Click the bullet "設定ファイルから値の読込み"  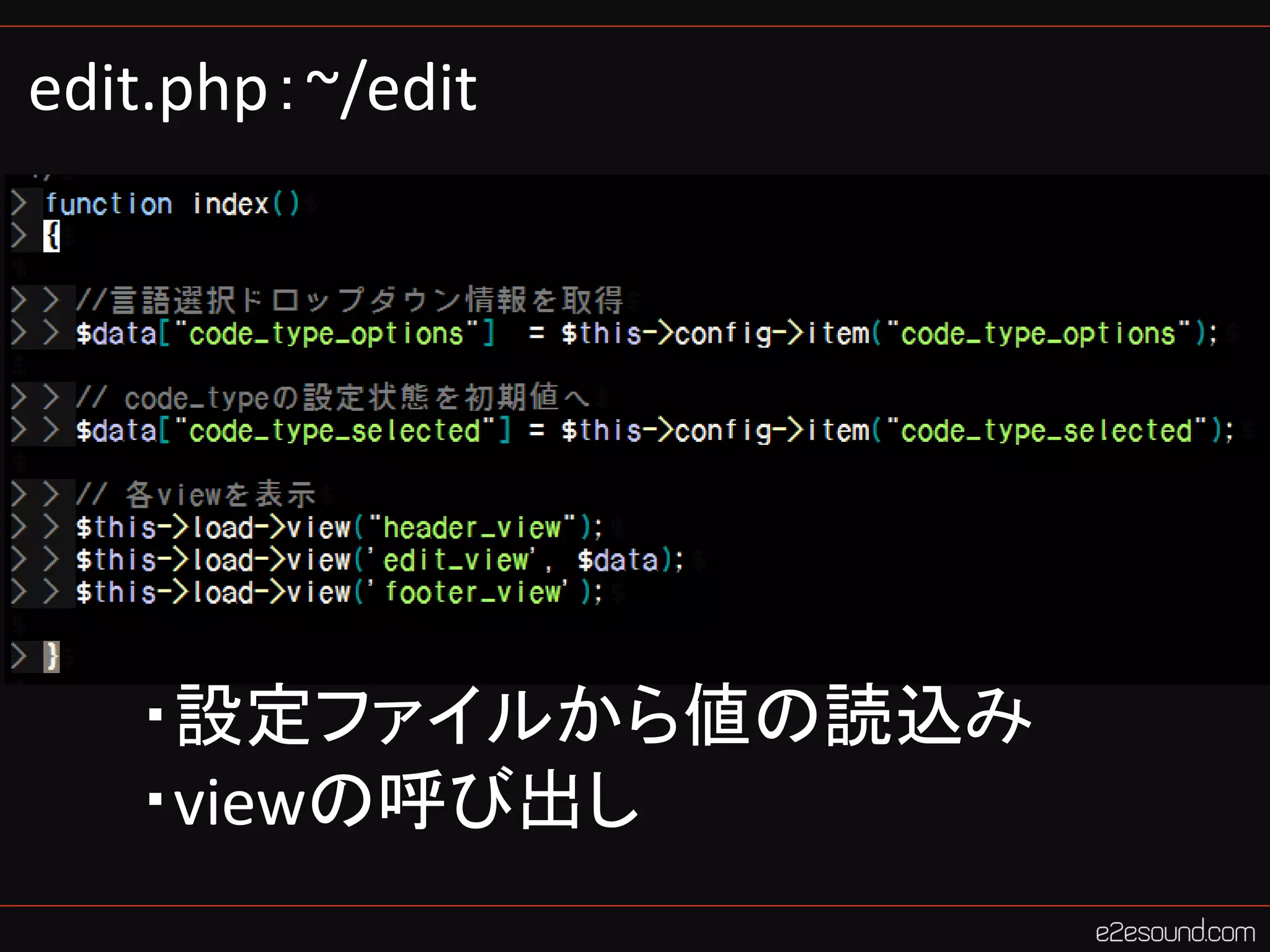click(x=589, y=715)
